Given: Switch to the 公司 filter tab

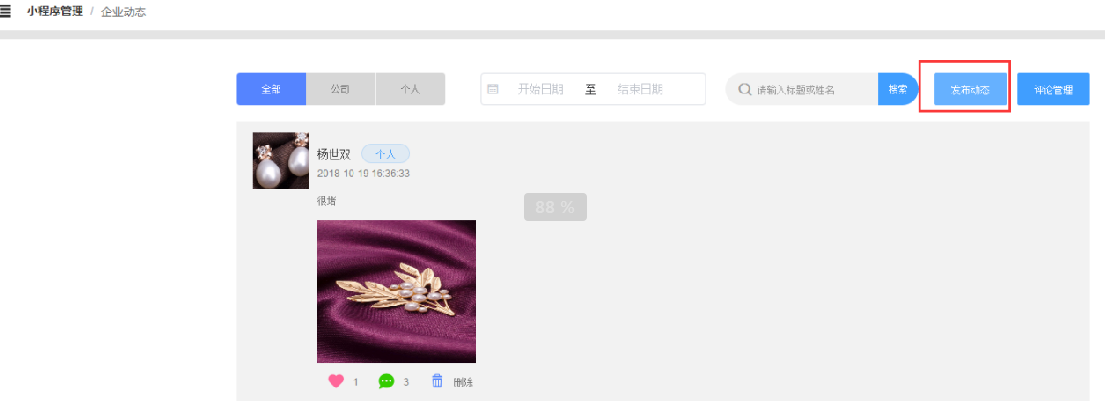Looking at the screenshot, I should point(340,90).
